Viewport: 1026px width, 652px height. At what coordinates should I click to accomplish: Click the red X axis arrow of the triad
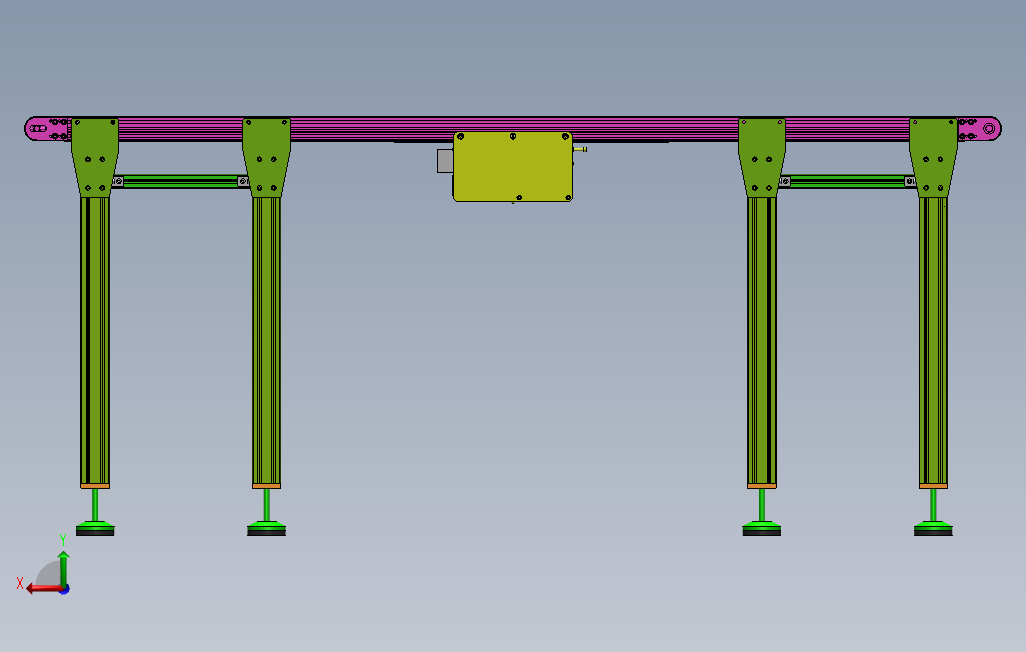pos(43,589)
